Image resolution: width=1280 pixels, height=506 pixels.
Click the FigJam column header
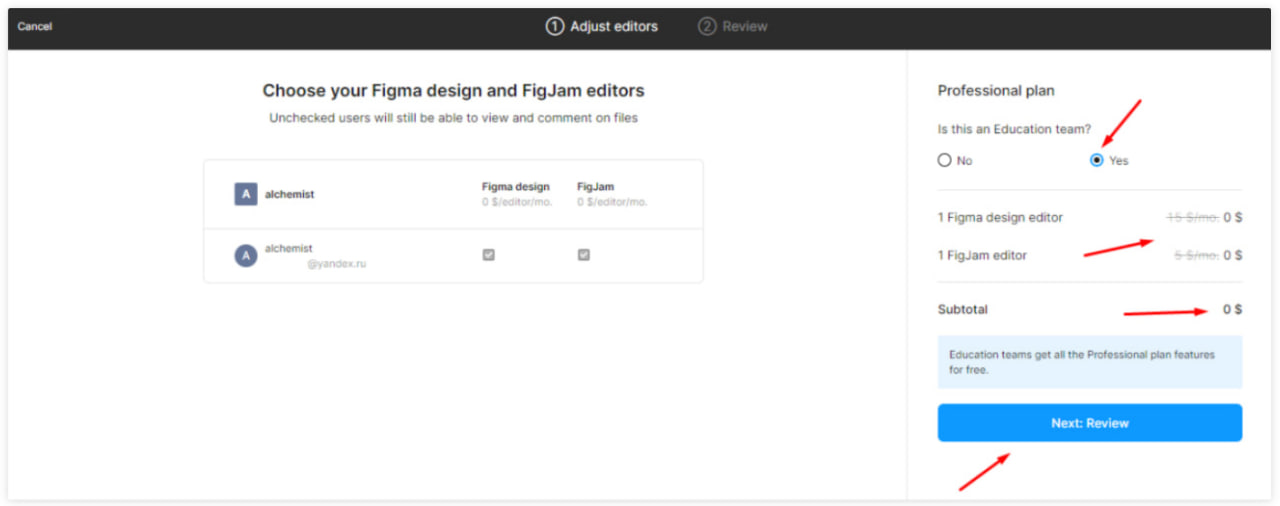595,187
